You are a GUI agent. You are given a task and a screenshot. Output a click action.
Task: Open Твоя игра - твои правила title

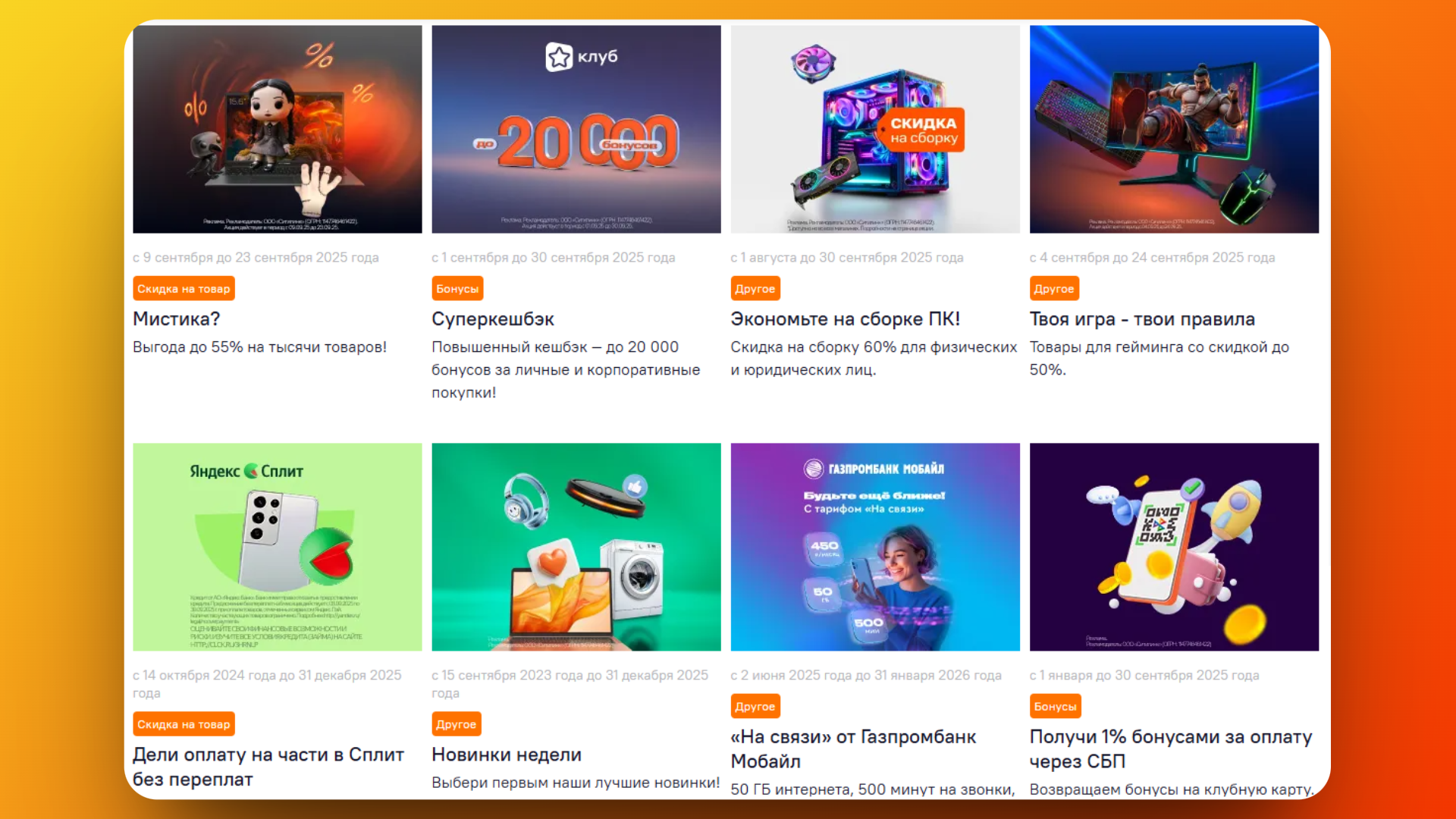(x=1142, y=319)
